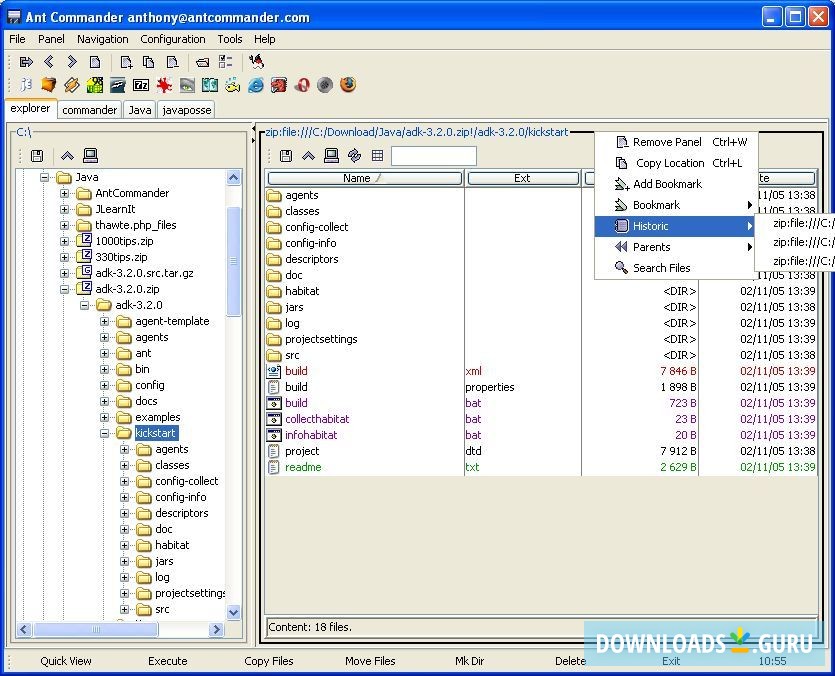This screenshot has width=835, height=676.
Task: Click the navigate forward arrow icon
Action: [72, 62]
